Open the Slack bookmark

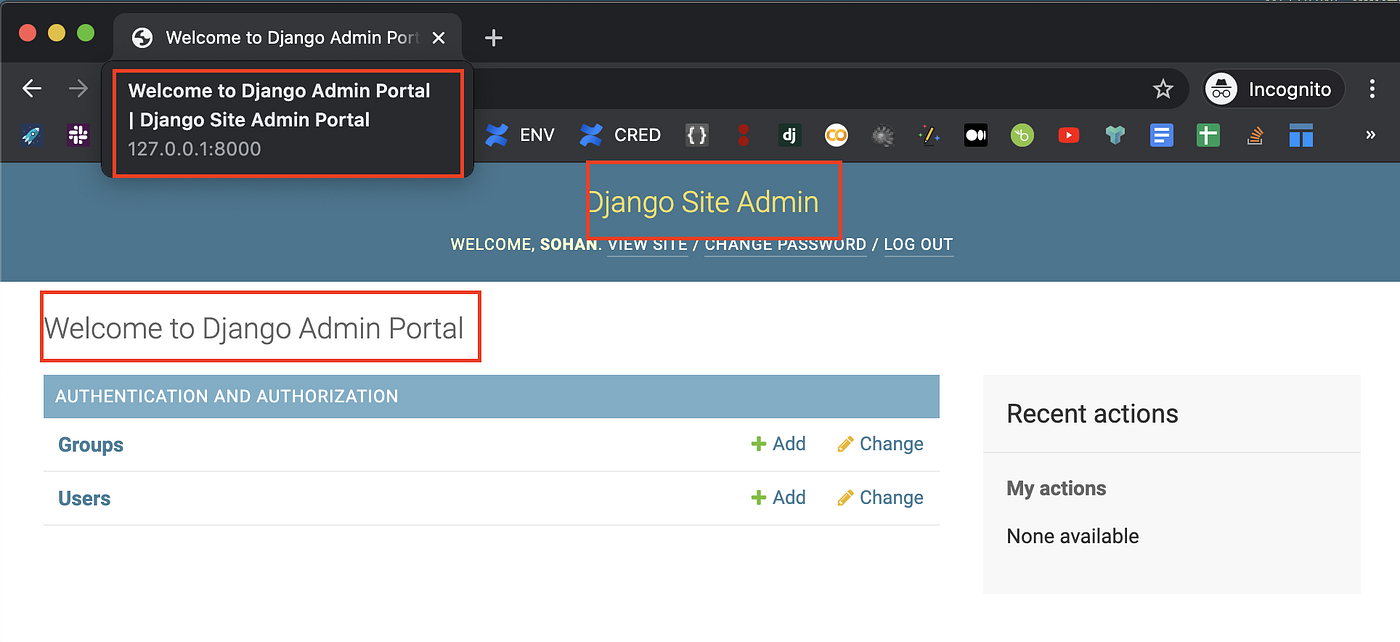pos(77,135)
